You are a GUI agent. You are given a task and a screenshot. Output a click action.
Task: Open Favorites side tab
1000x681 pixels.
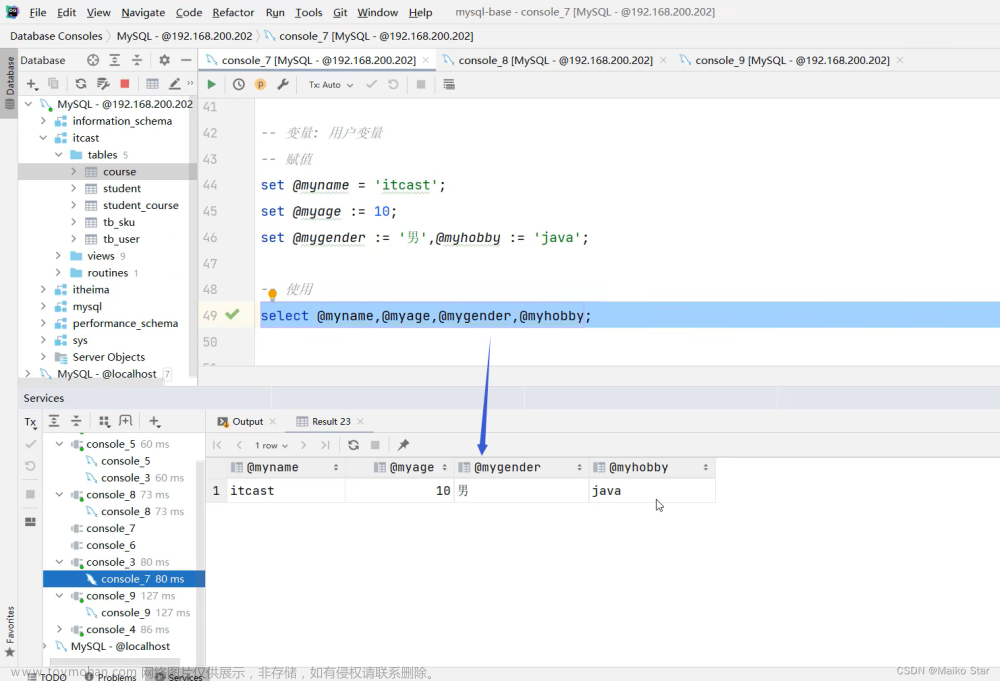pos(10,631)
